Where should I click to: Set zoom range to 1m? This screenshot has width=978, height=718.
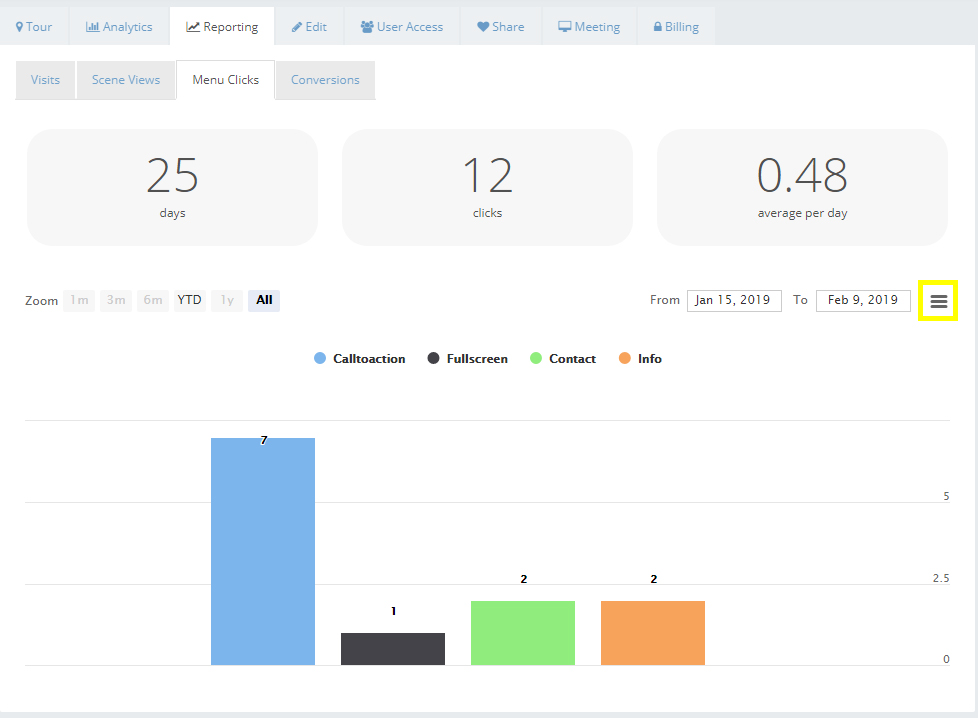point(79,300)
